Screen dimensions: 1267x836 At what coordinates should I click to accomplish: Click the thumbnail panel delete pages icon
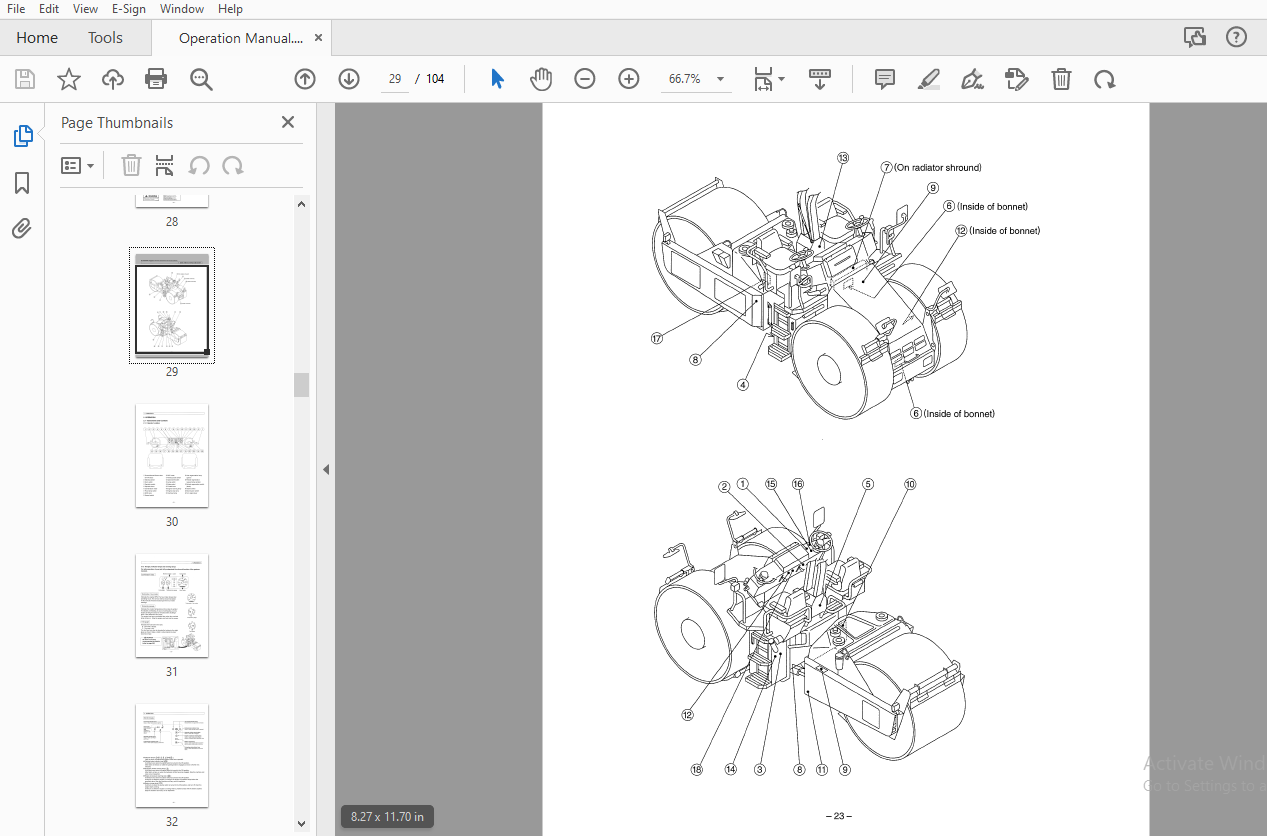pyautogui.click(x=132, y=165)
